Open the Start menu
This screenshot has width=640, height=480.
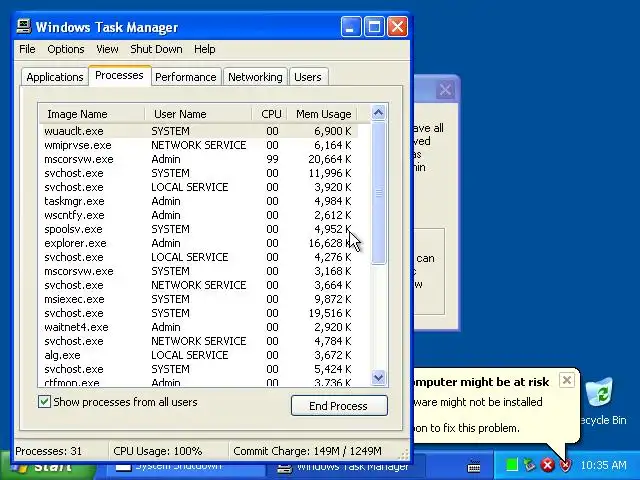click(47, 468)
